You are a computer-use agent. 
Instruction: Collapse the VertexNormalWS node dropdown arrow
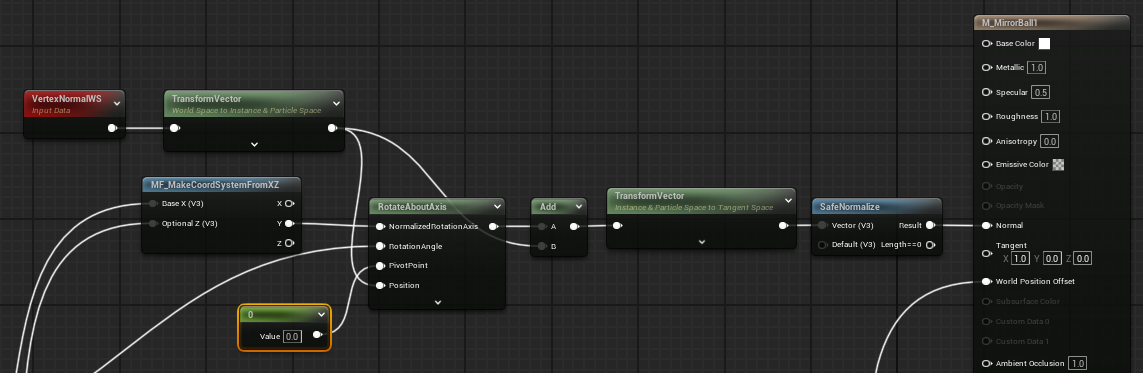point(117,103)
